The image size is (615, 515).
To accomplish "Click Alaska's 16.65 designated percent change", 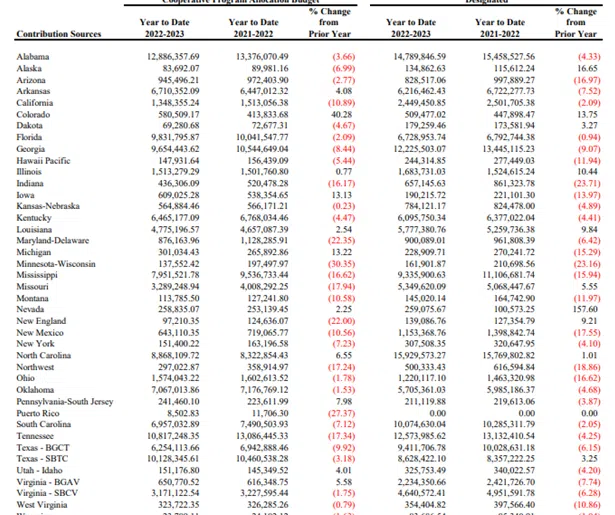I will click(587, 69).
